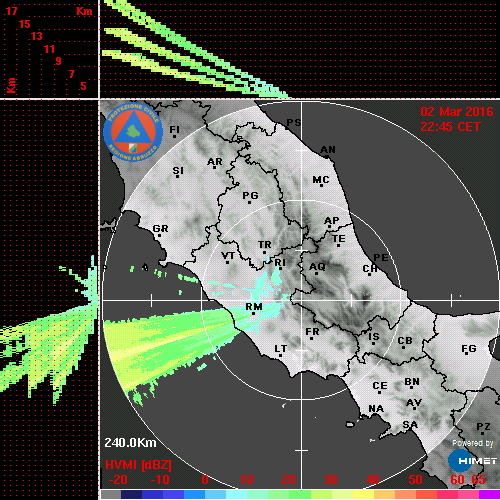Click the HIMET logo
Image resolution: width=500 pixels, height=500 pixels.
tap(472, 461)
